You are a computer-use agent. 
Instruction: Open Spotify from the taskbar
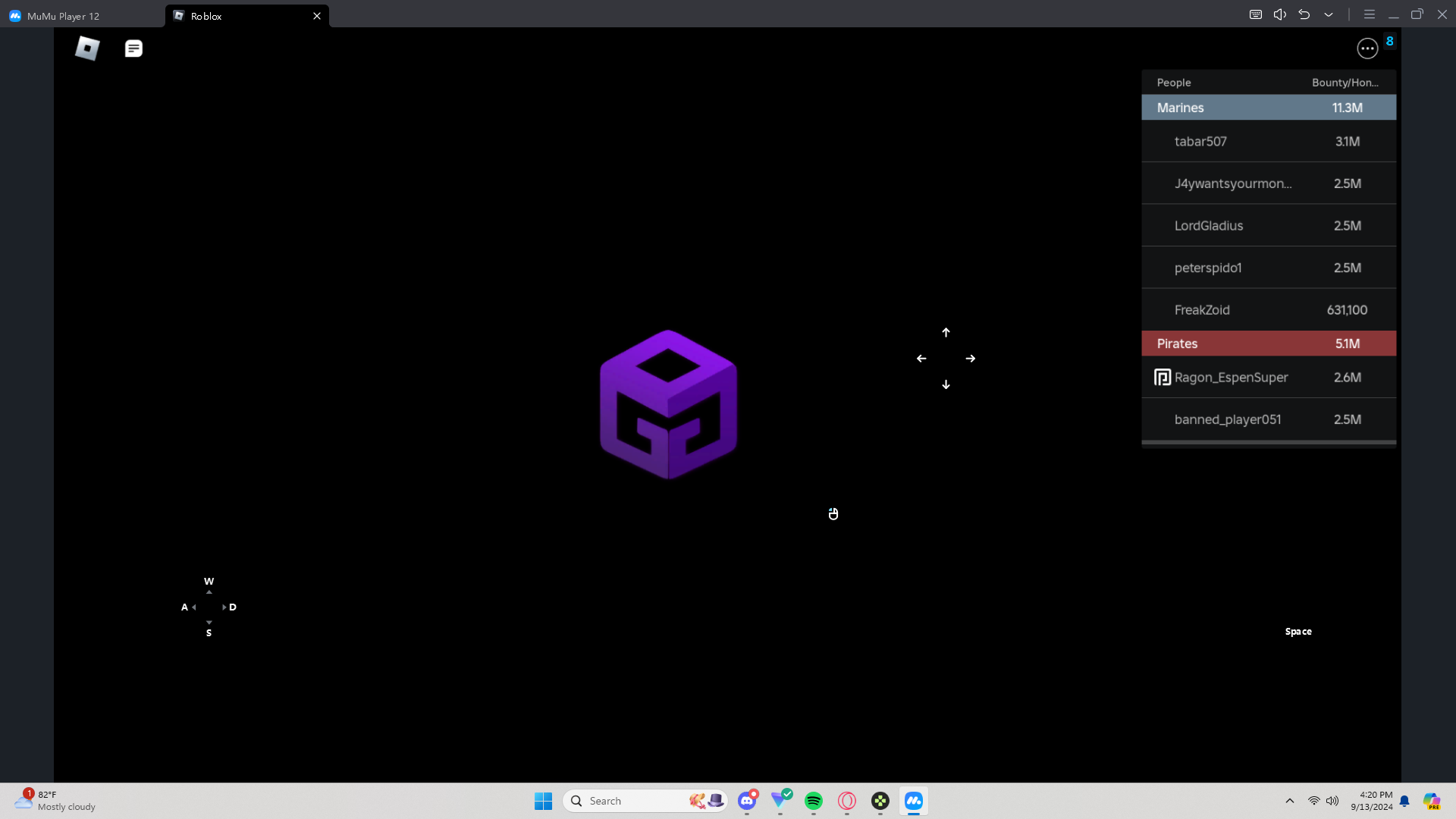814,801
